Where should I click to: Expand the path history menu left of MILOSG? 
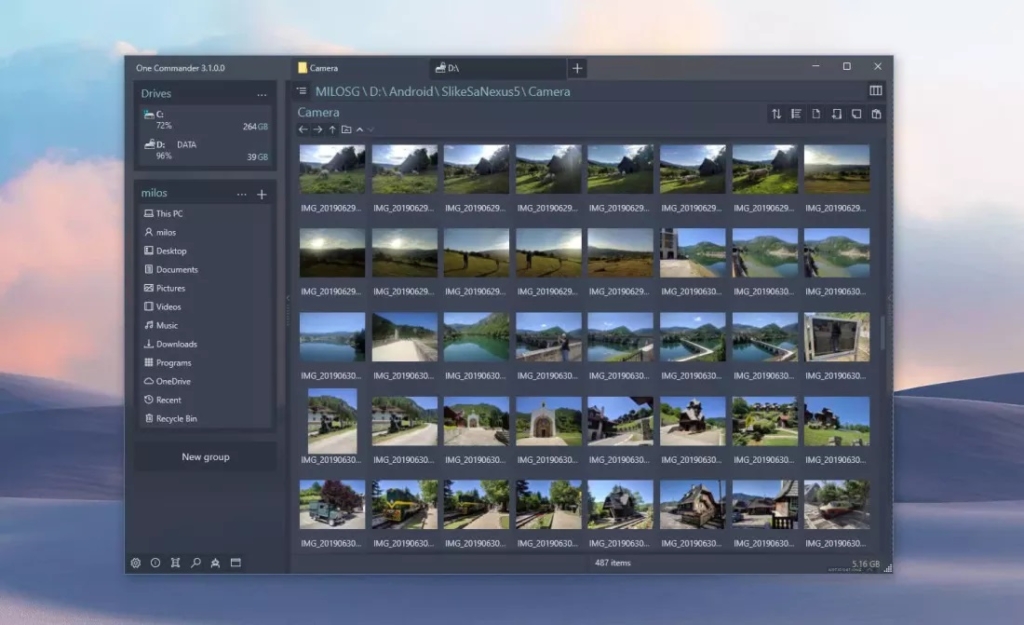[301, 91]
